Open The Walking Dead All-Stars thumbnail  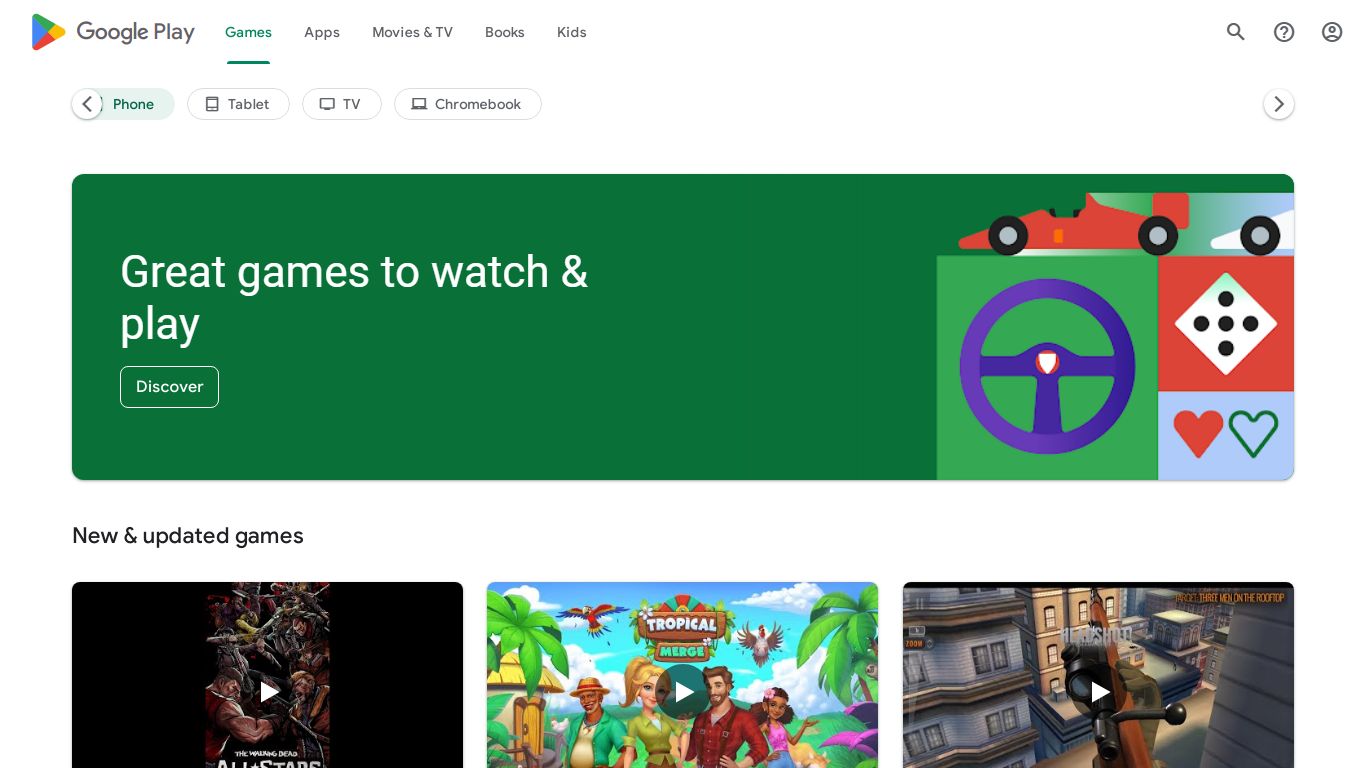point(267,675)
